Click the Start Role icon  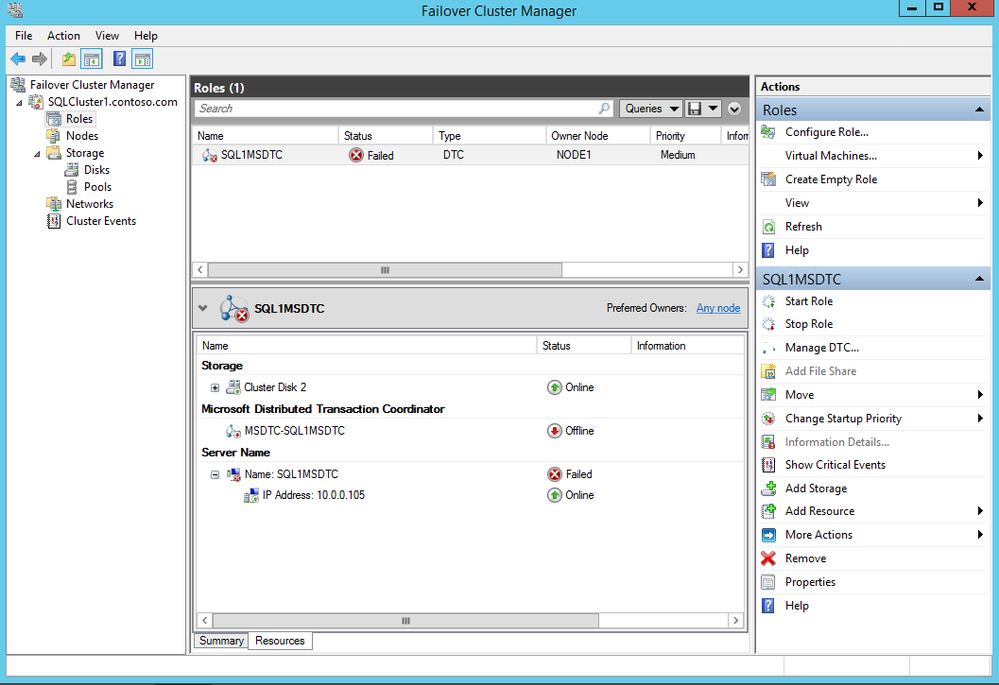tap(768, 301)
